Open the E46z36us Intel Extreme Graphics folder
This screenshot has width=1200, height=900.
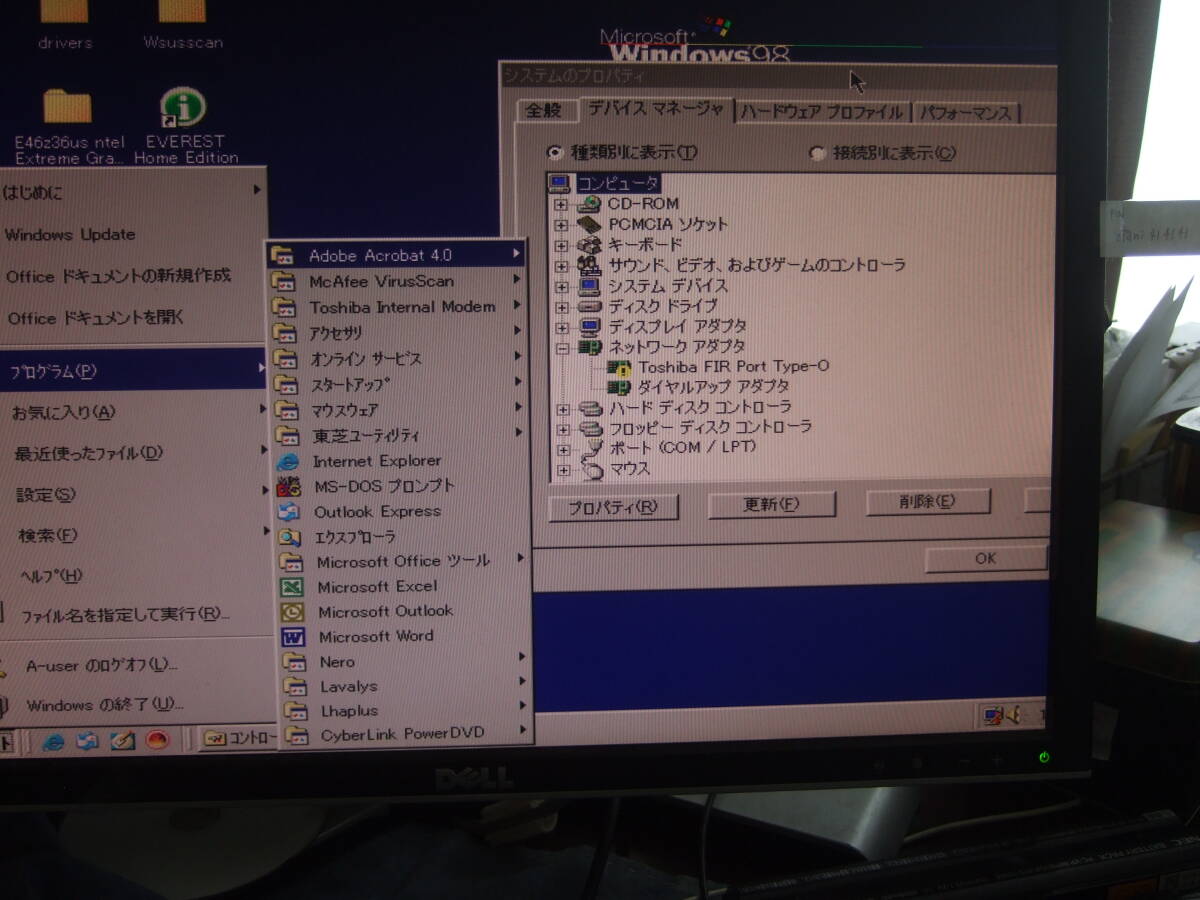click(69, 127)
